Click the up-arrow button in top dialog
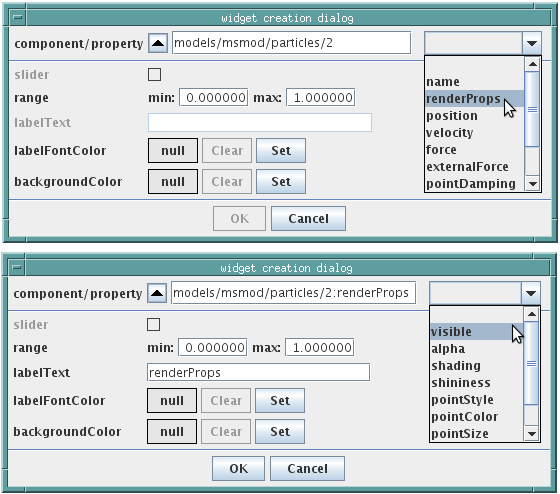The image size is (560, 494). click(158, 43)
